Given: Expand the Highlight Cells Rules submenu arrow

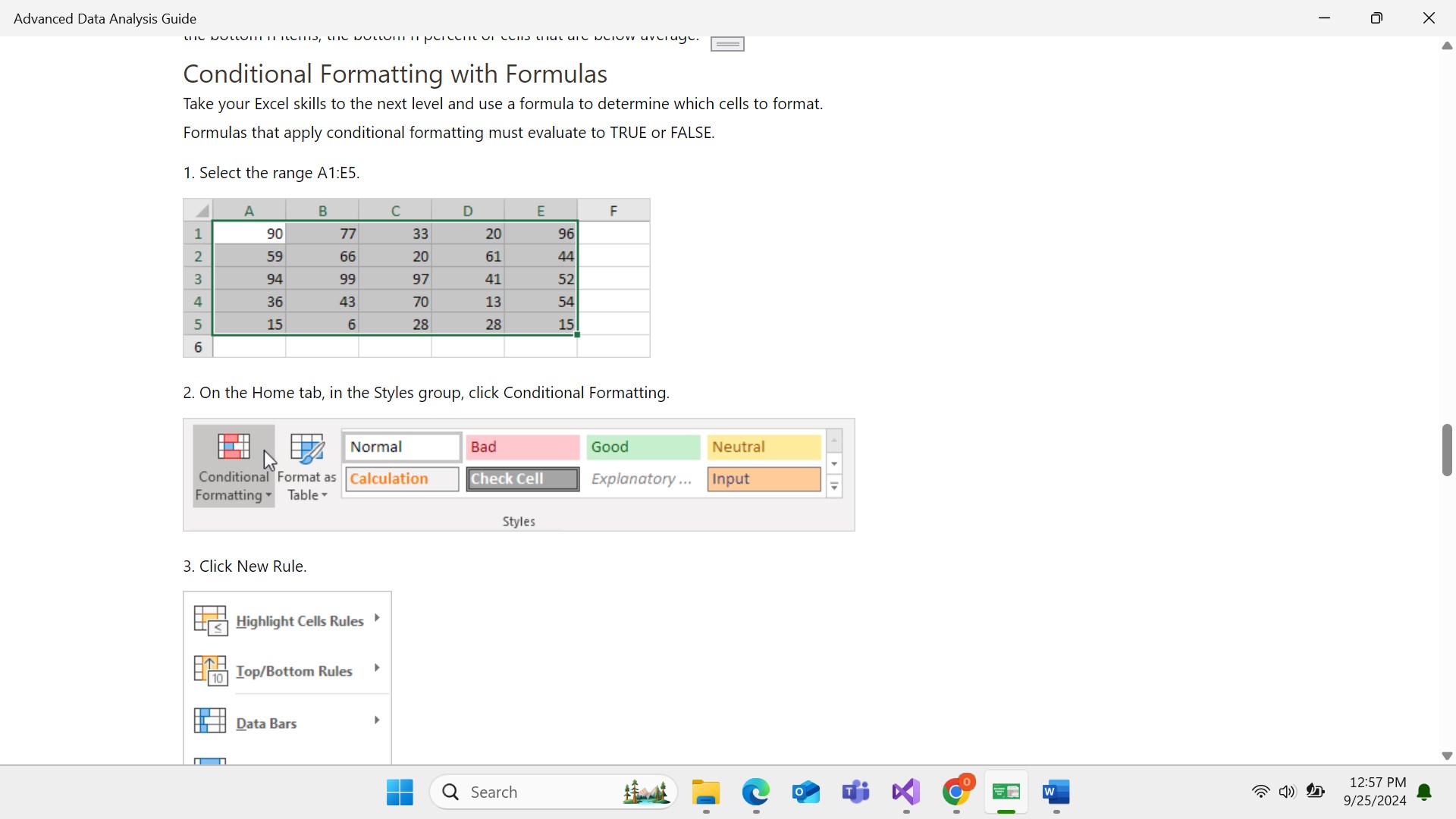Looking at the screenshot, I should [x=377, y=618].
